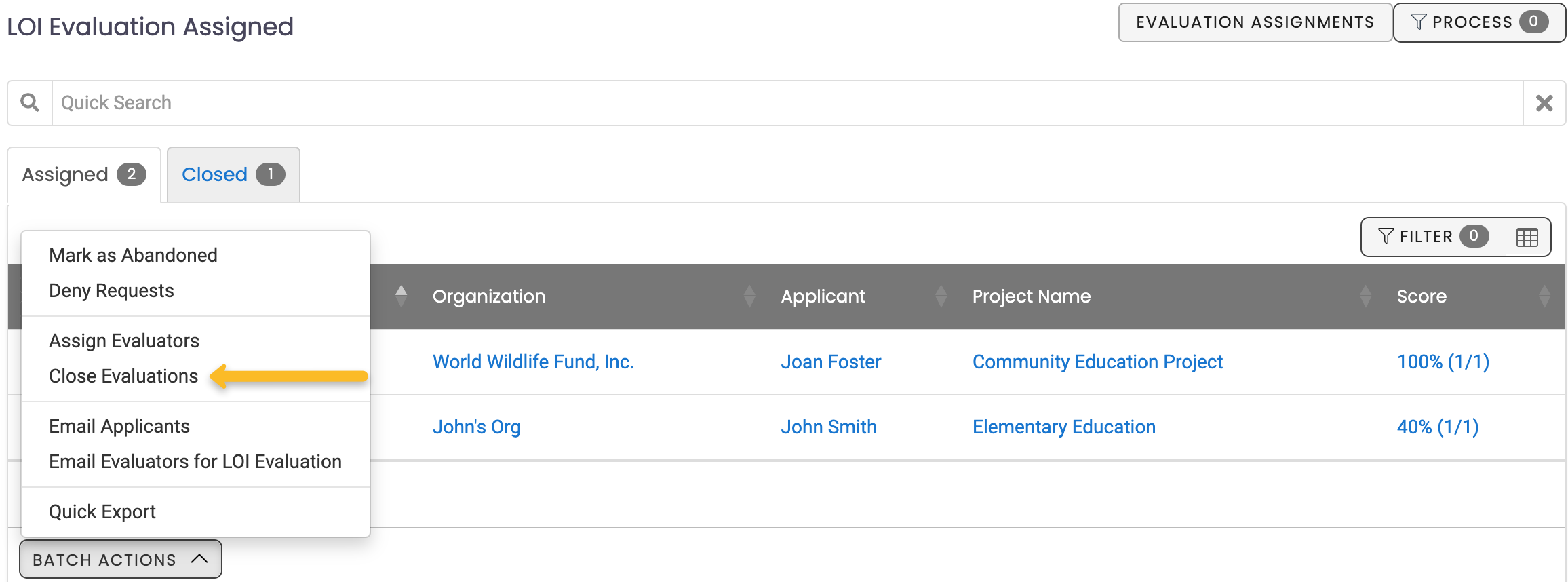Sort by Project Name column arrows

pos(1365,296)
